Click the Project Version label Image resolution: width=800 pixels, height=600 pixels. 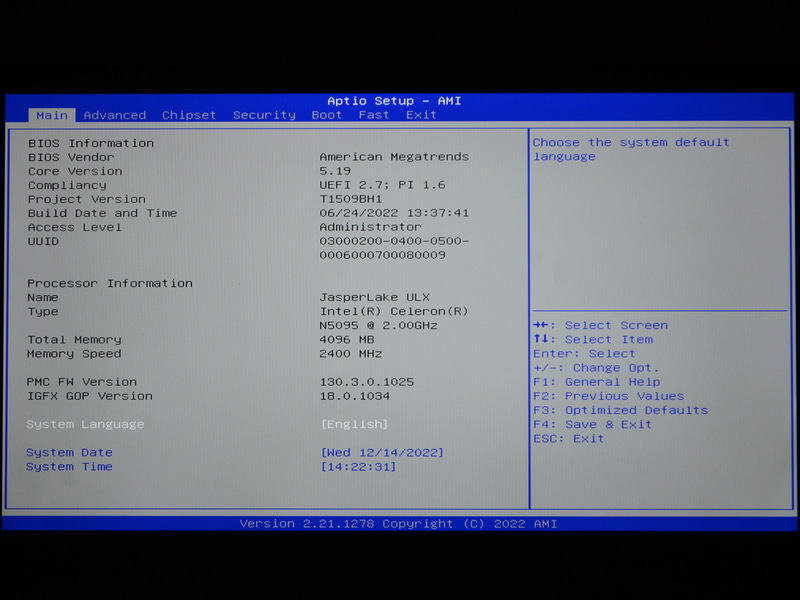(87, 199)
